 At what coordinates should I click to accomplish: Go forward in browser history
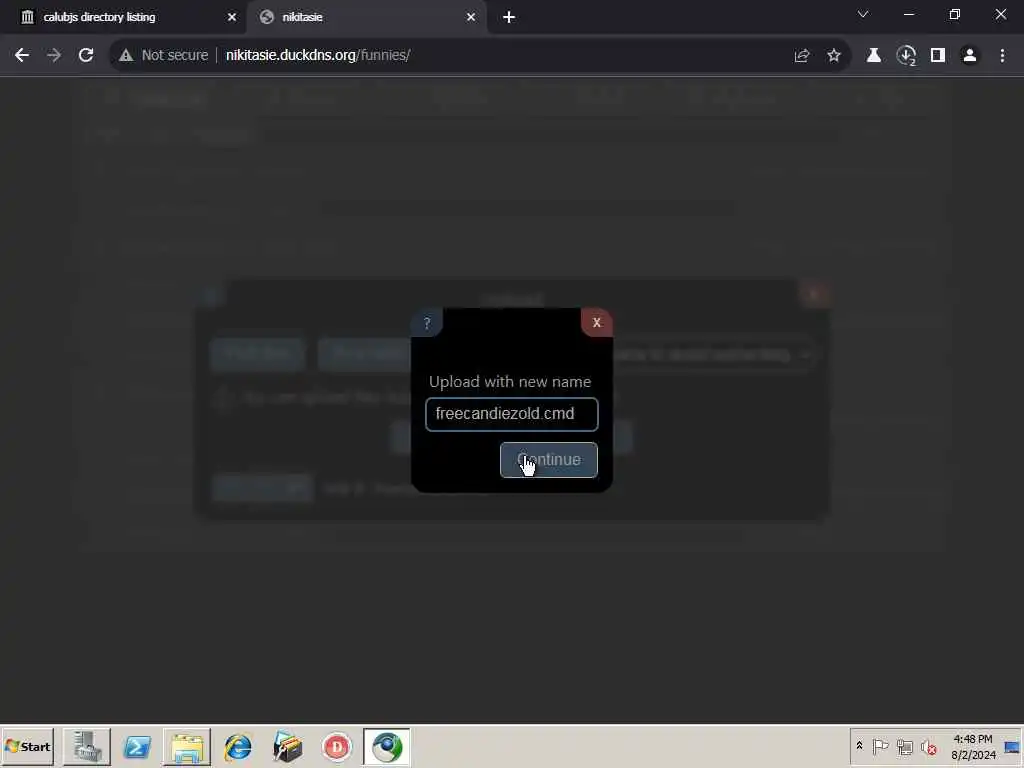click(x=54, y=55)
